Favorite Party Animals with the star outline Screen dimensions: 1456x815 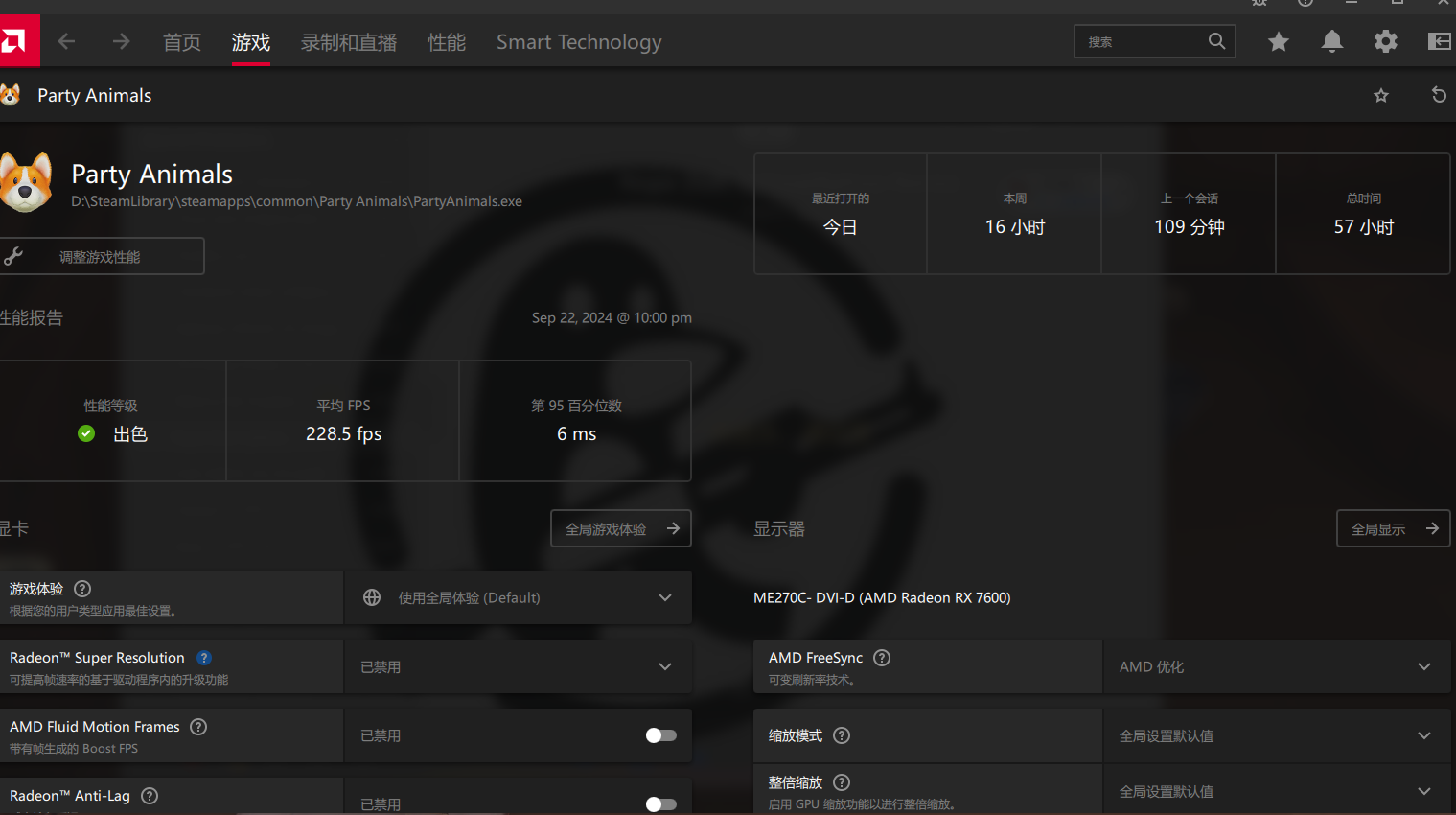click(x=1381, y=95)
